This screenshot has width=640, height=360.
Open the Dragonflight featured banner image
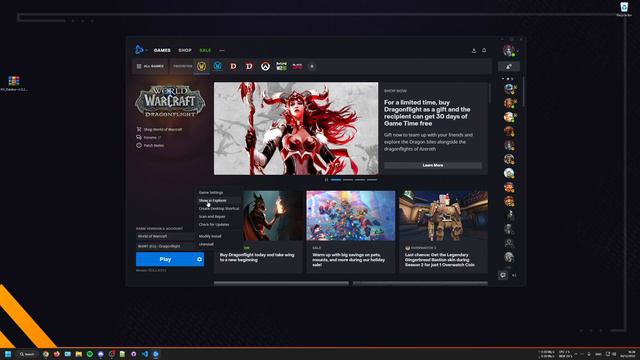296,129
